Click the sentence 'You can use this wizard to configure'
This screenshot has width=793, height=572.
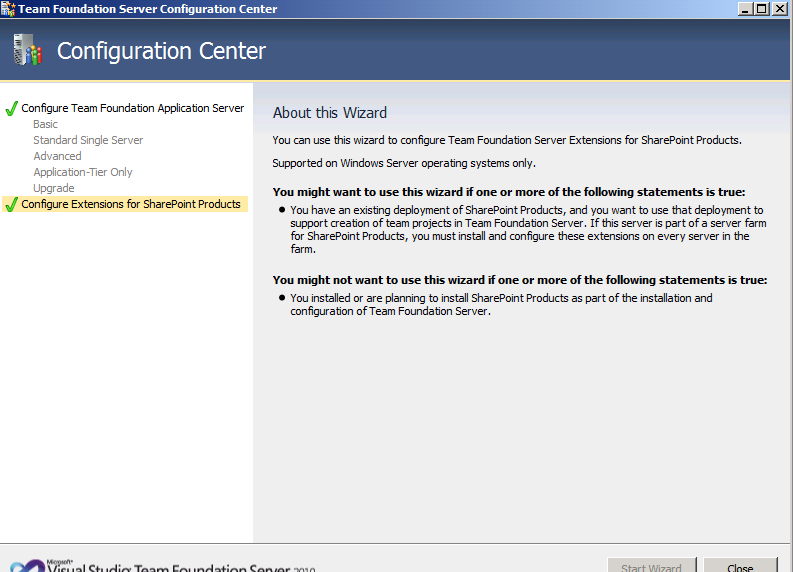(x=507, y=140)
